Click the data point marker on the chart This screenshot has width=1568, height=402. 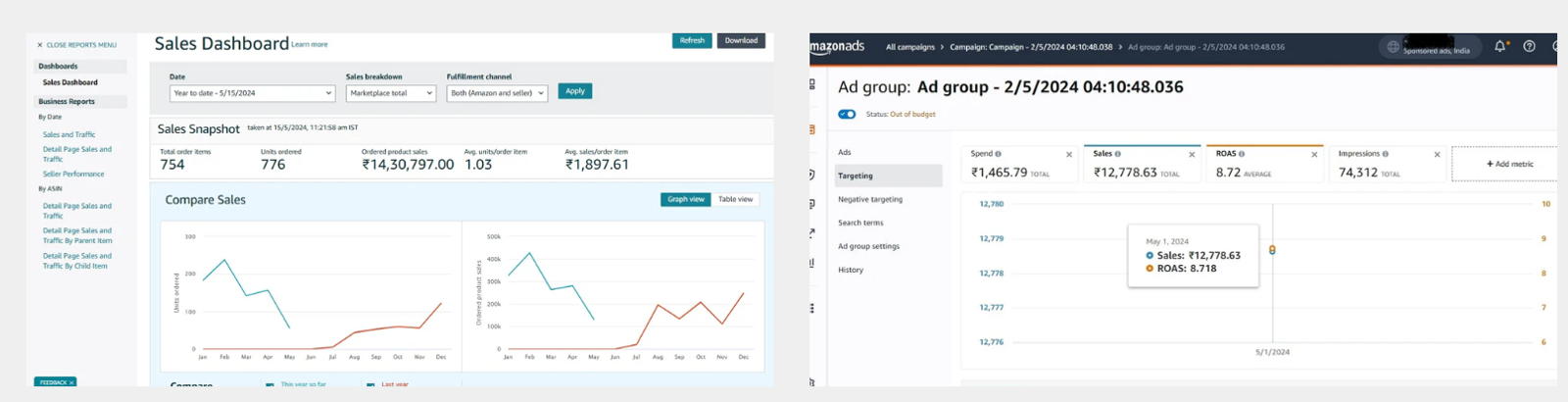1272,250
